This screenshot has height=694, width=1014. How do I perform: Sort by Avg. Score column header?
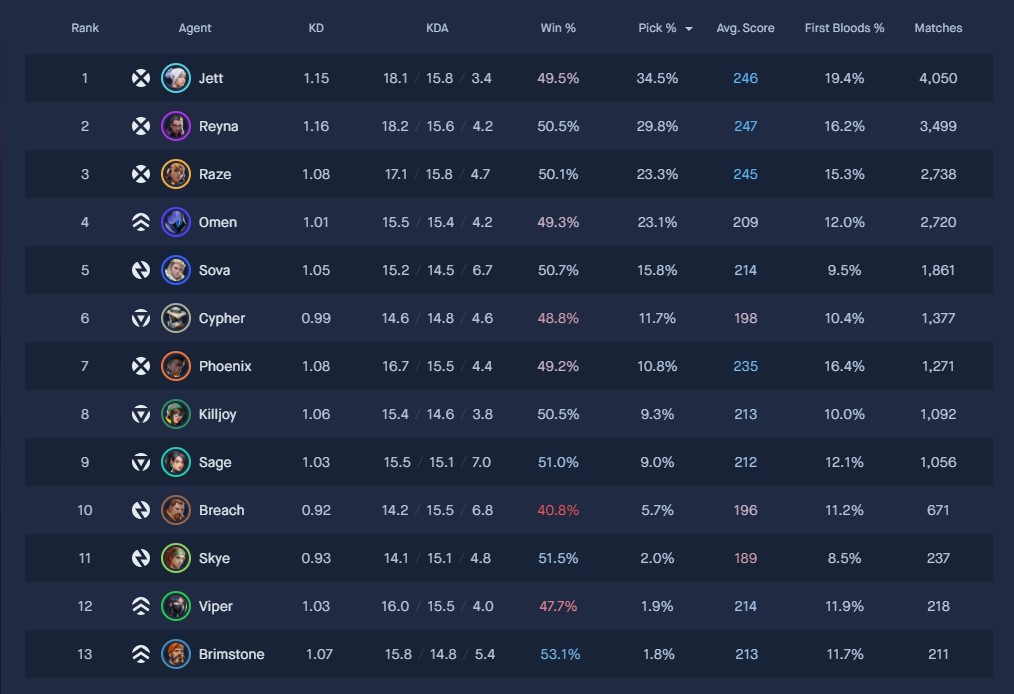click(x=746, y=28)
